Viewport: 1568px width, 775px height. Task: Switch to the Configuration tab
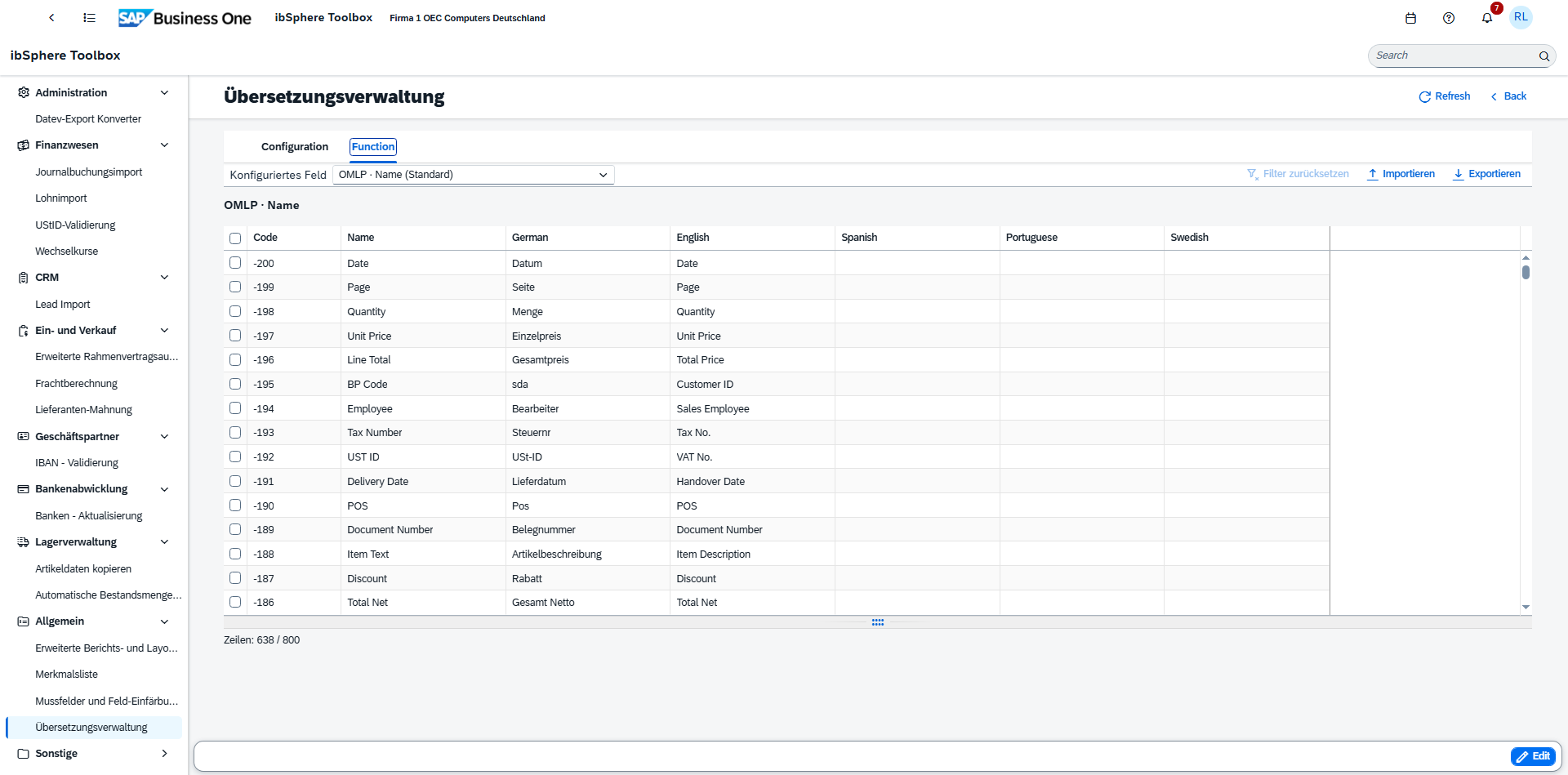pos(295,147)
